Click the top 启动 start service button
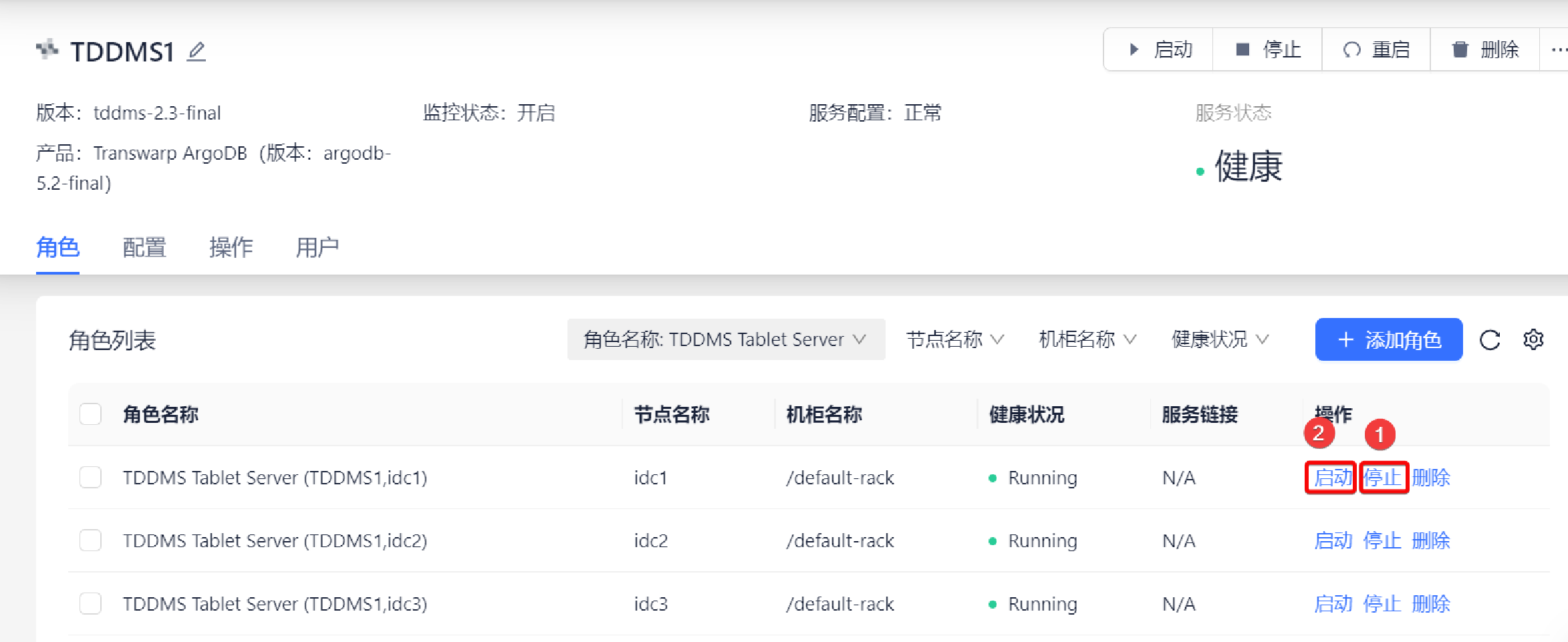 click(1160, 49)
